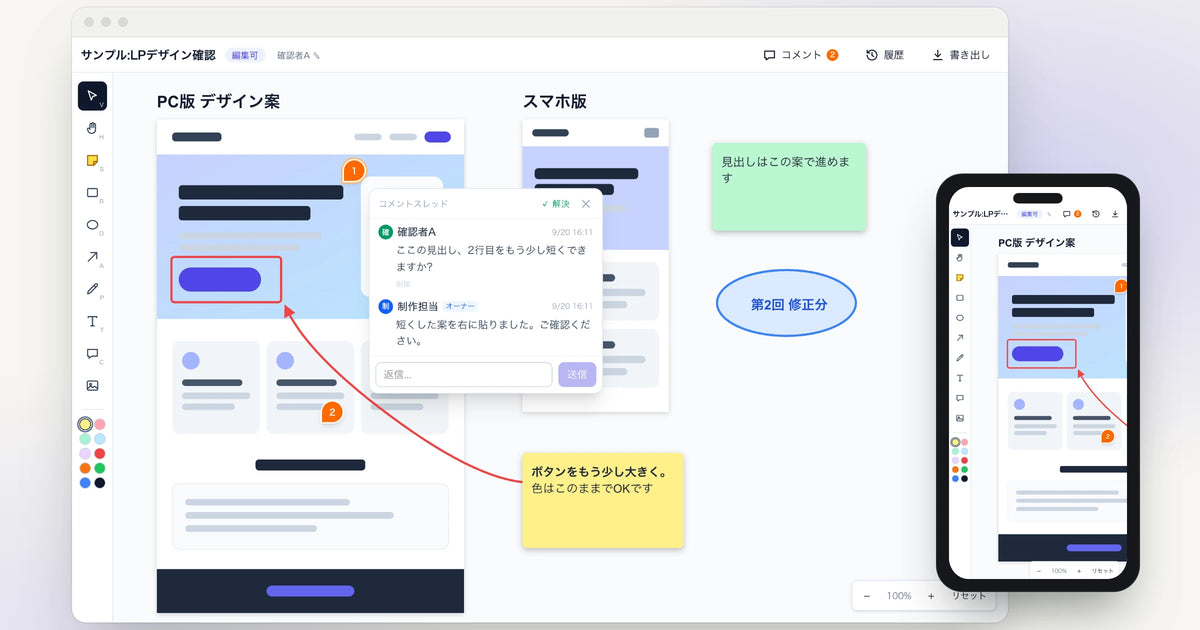Click the スマホ版 heading on the canvas
1200x630 pixels.
click(x=555, y=101)
